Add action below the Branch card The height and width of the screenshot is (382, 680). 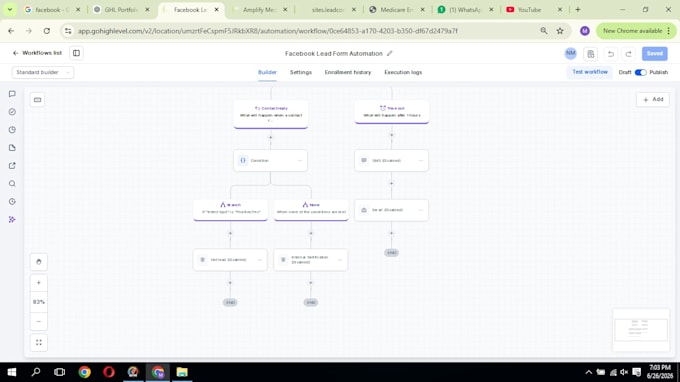click(x=230, y=233)
